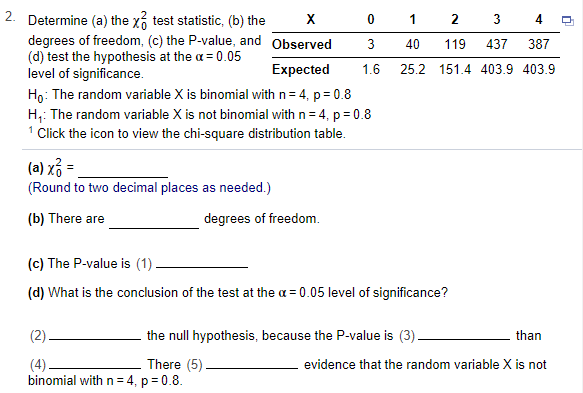583x393 pixels.
Task: Click the question number 2 label
Action: tap(10, 17)
